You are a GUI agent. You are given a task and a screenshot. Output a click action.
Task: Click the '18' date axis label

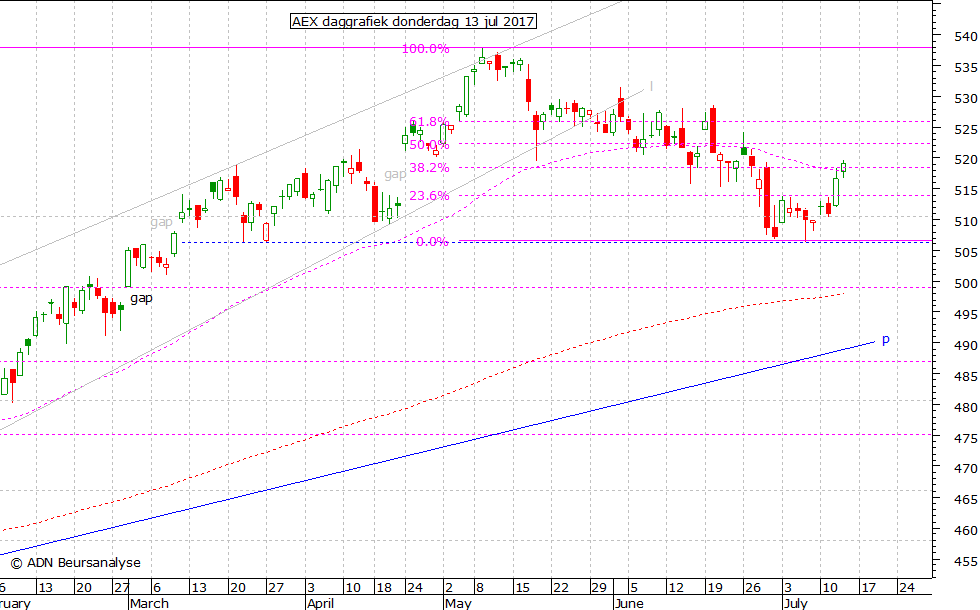(x=383, y=588)
